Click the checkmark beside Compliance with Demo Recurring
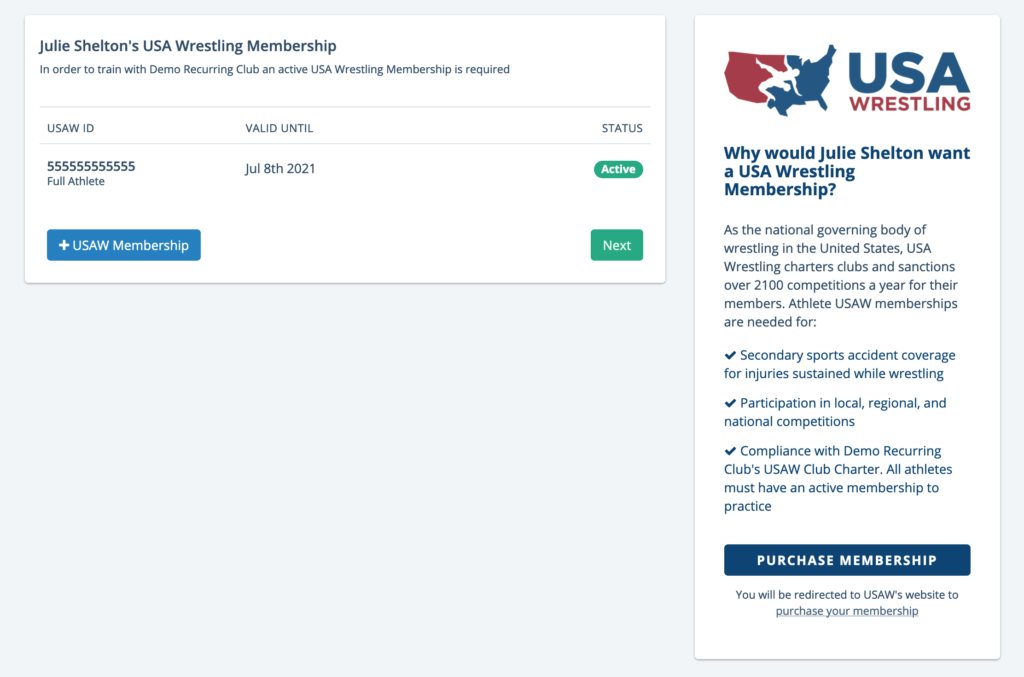Screen dimensions: 1024x677 coord(730,450)
